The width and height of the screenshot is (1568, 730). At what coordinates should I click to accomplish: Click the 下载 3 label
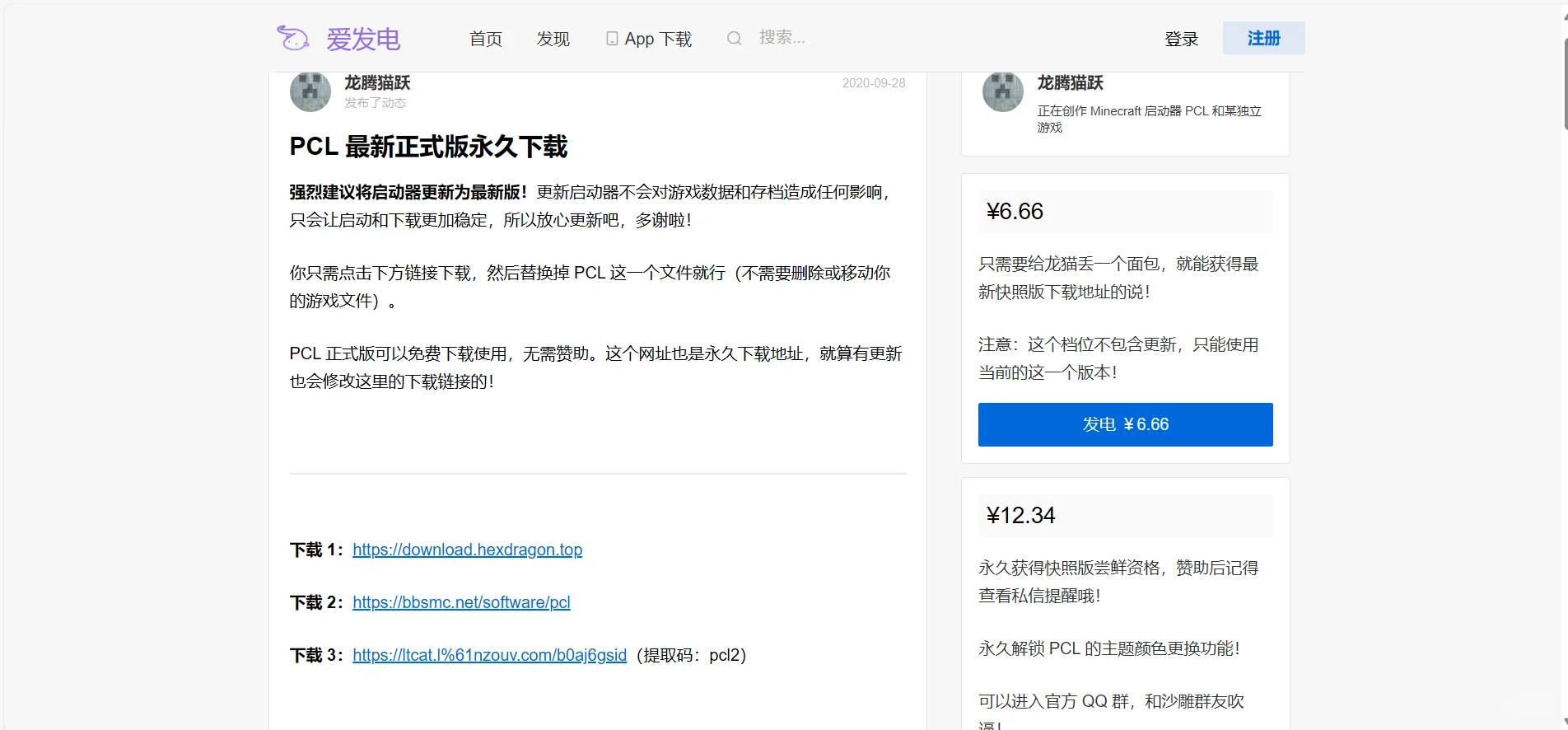click(318, 655)
